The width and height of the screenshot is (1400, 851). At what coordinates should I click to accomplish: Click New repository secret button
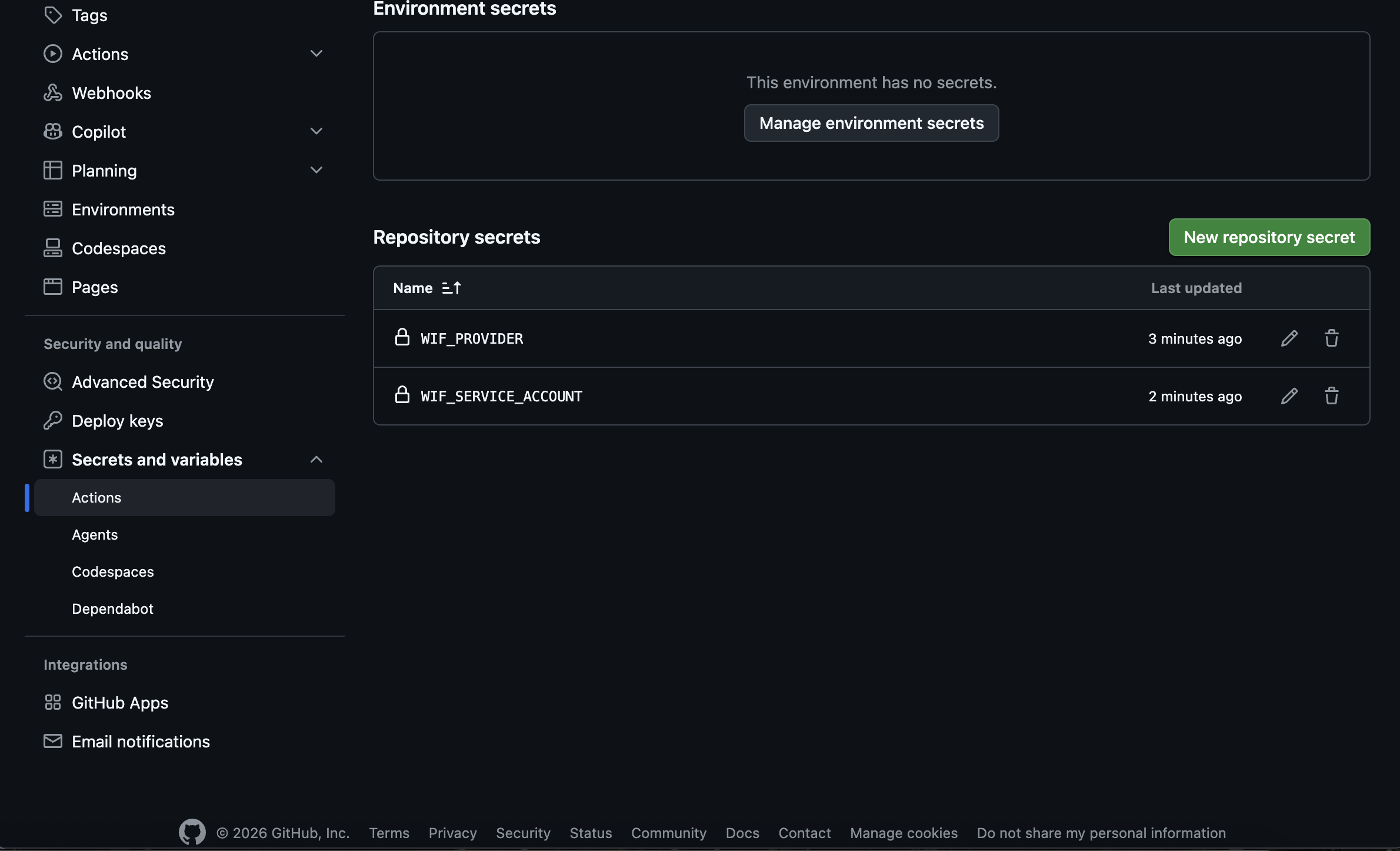[x=1269, y=237]
